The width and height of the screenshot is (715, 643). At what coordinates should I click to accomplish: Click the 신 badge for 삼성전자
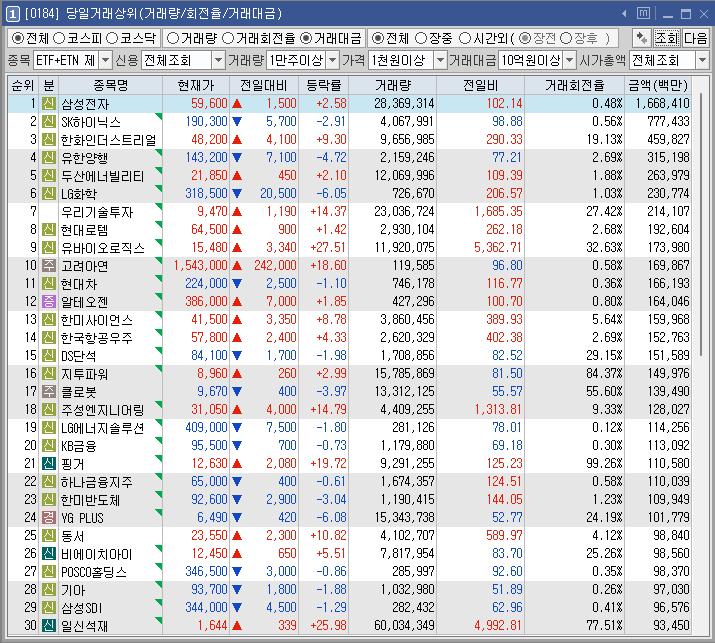(x=48, y=104)
